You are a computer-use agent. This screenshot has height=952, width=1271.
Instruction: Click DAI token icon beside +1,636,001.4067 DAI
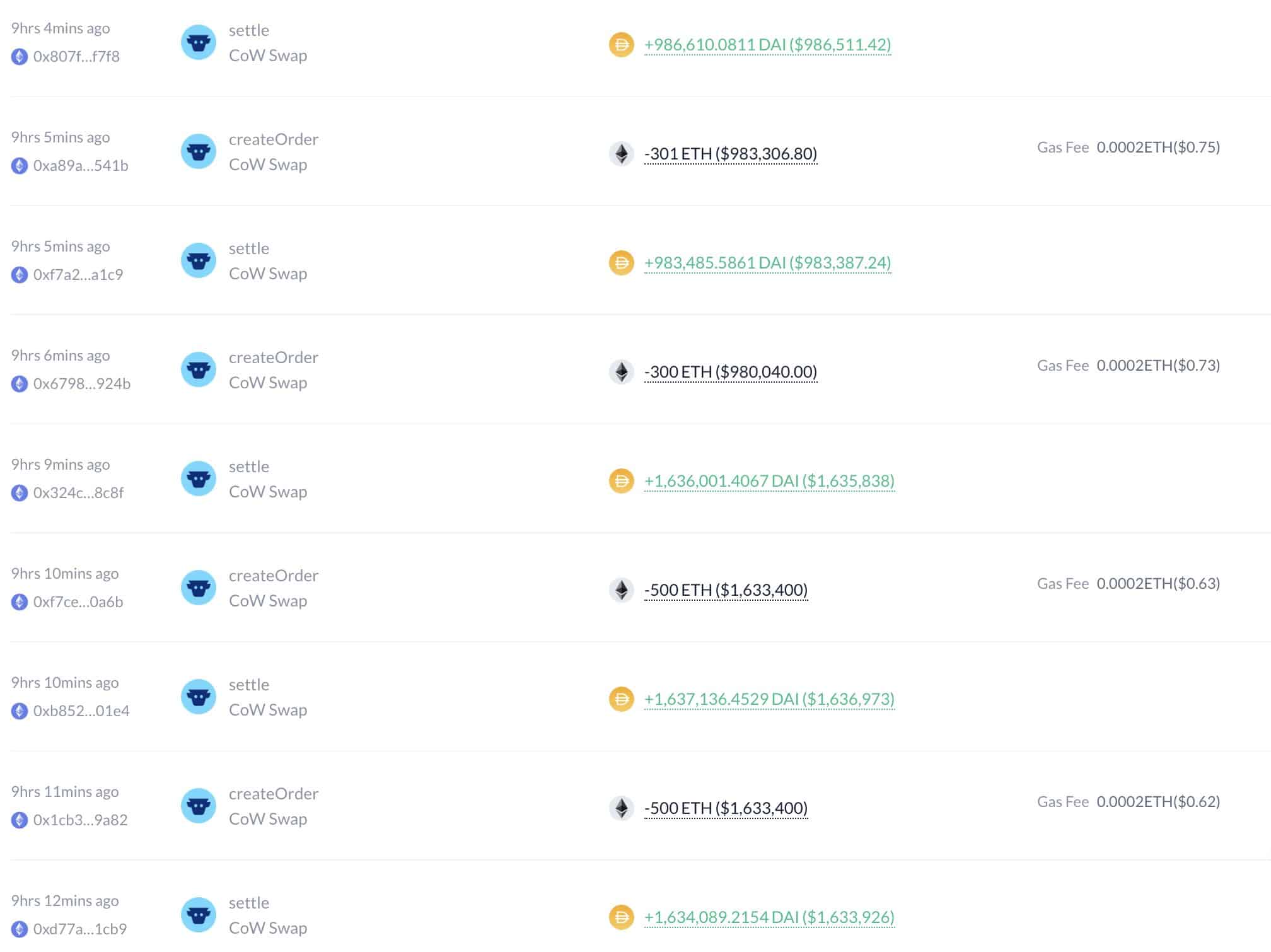click(621, 481)
